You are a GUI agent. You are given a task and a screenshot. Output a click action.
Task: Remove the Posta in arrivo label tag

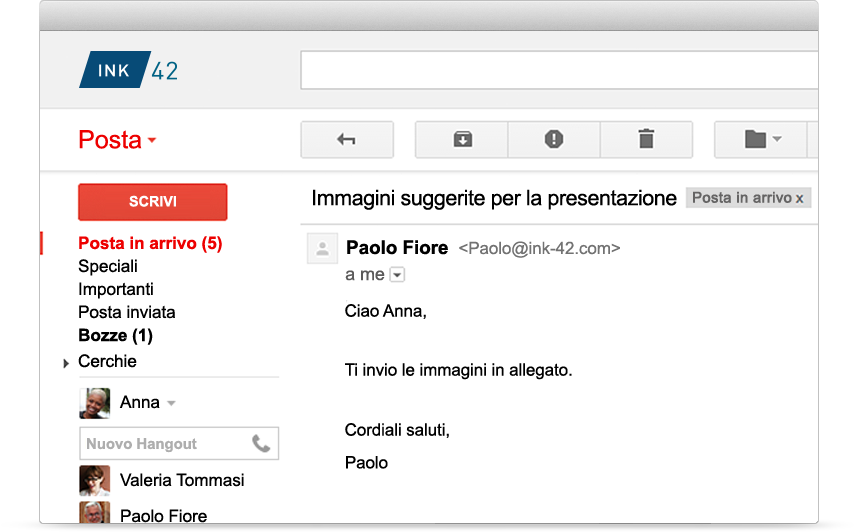(799, 199)
